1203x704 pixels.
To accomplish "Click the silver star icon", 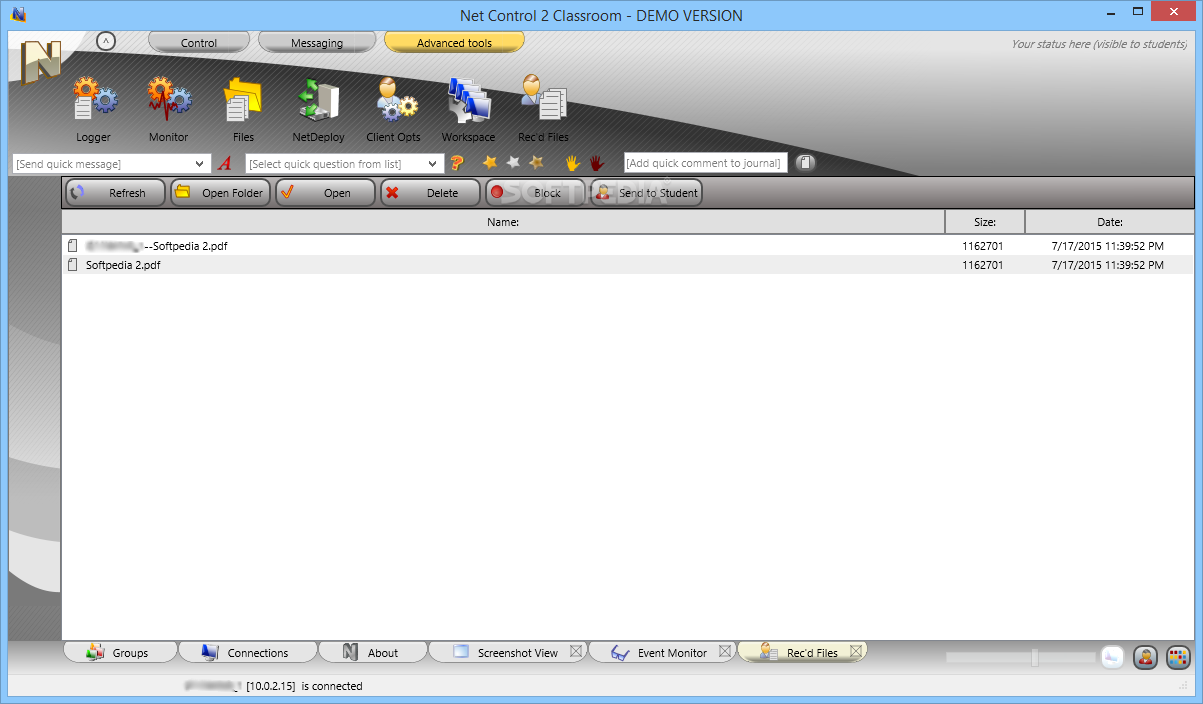I will pos(513,162).
